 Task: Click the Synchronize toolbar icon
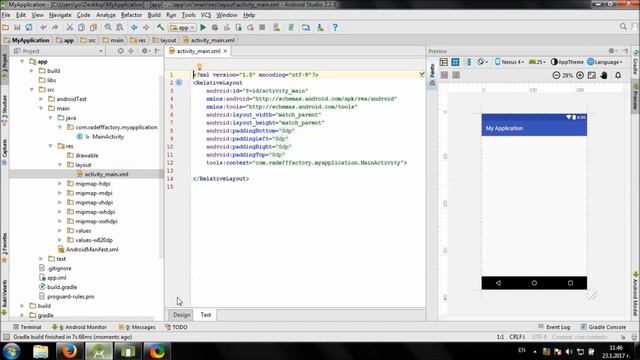29,27
